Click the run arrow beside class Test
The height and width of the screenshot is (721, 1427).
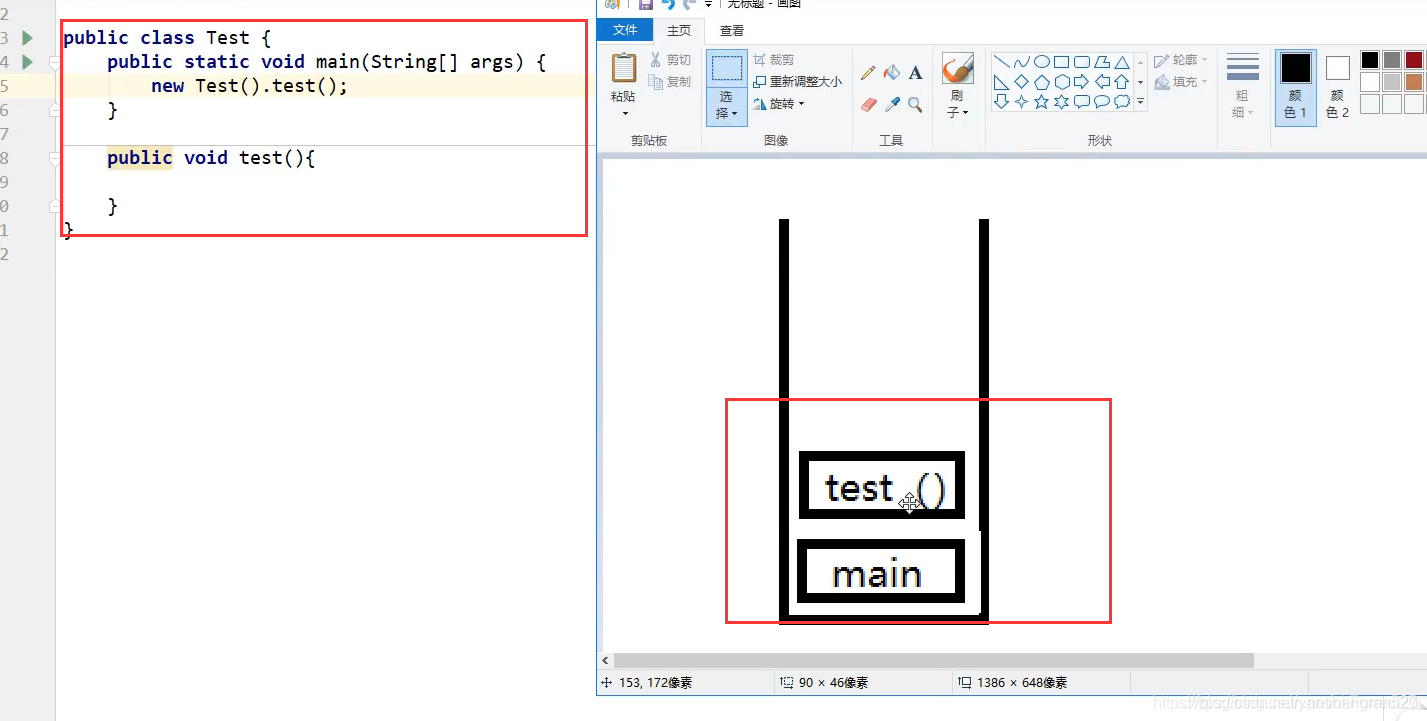[28, 38]
